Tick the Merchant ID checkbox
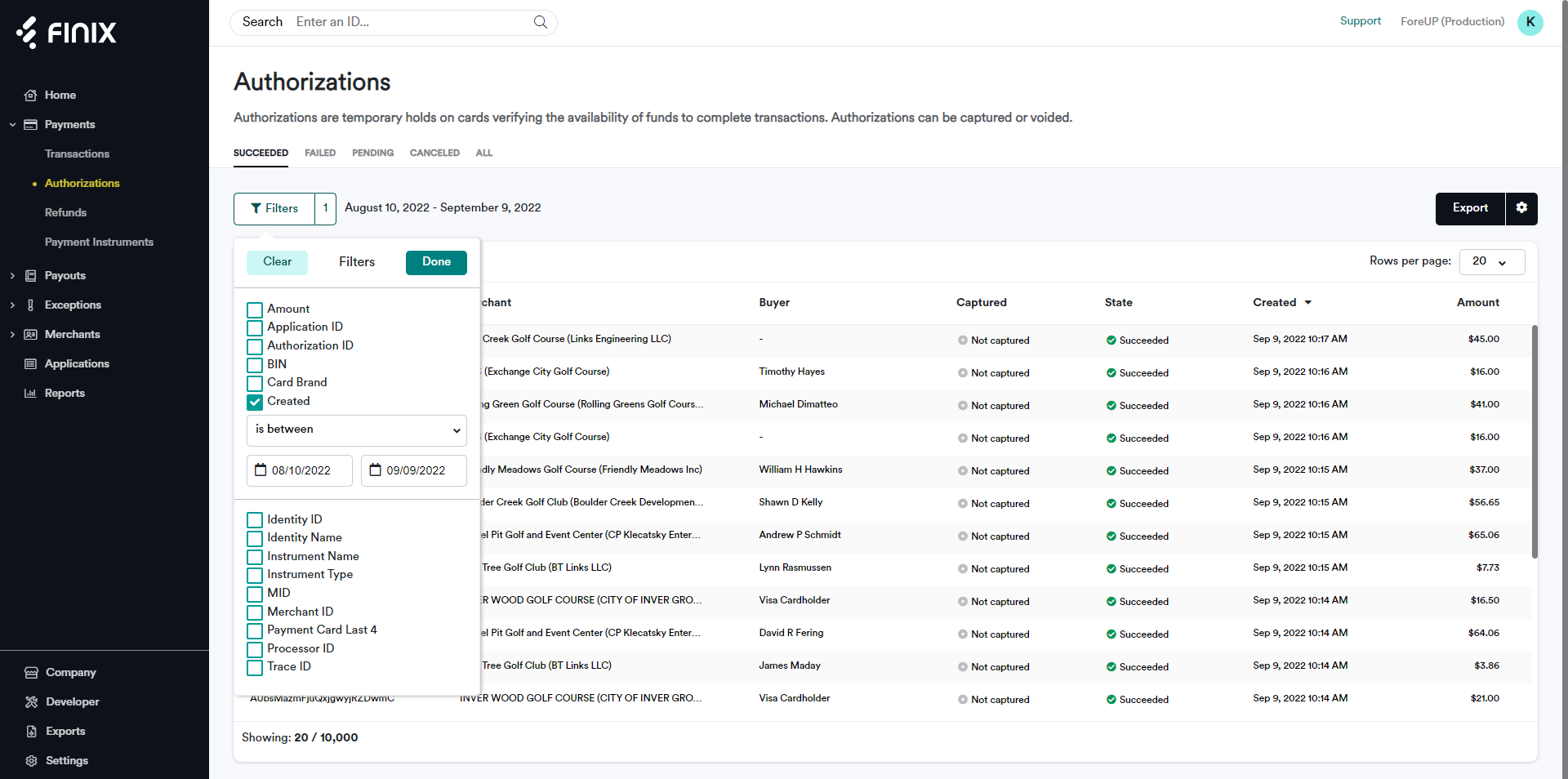Screen dimensions: 1568x779 tap(255, 612)
